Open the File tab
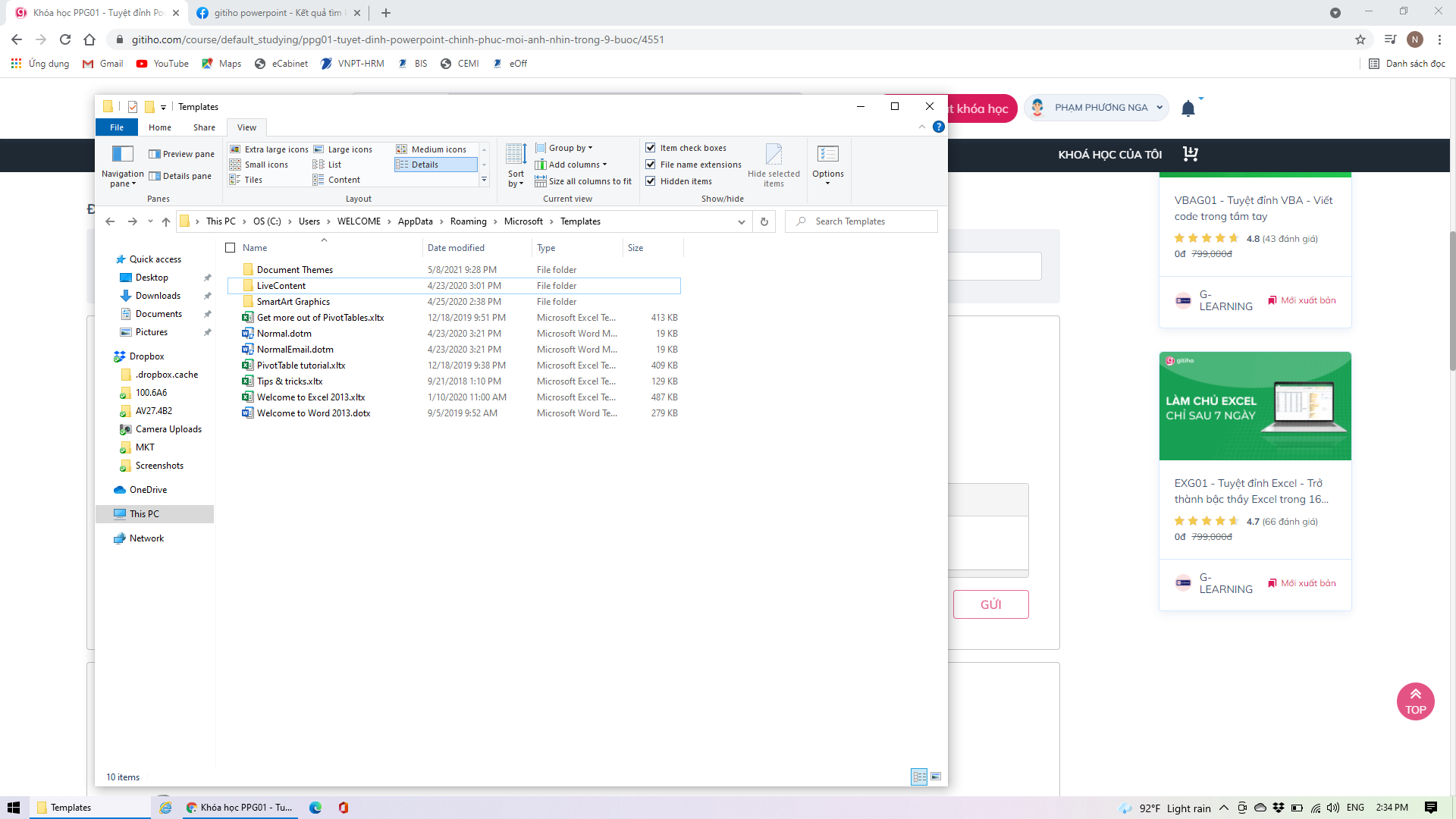Viewport: 1456px width, 819px height. point(117,127)
